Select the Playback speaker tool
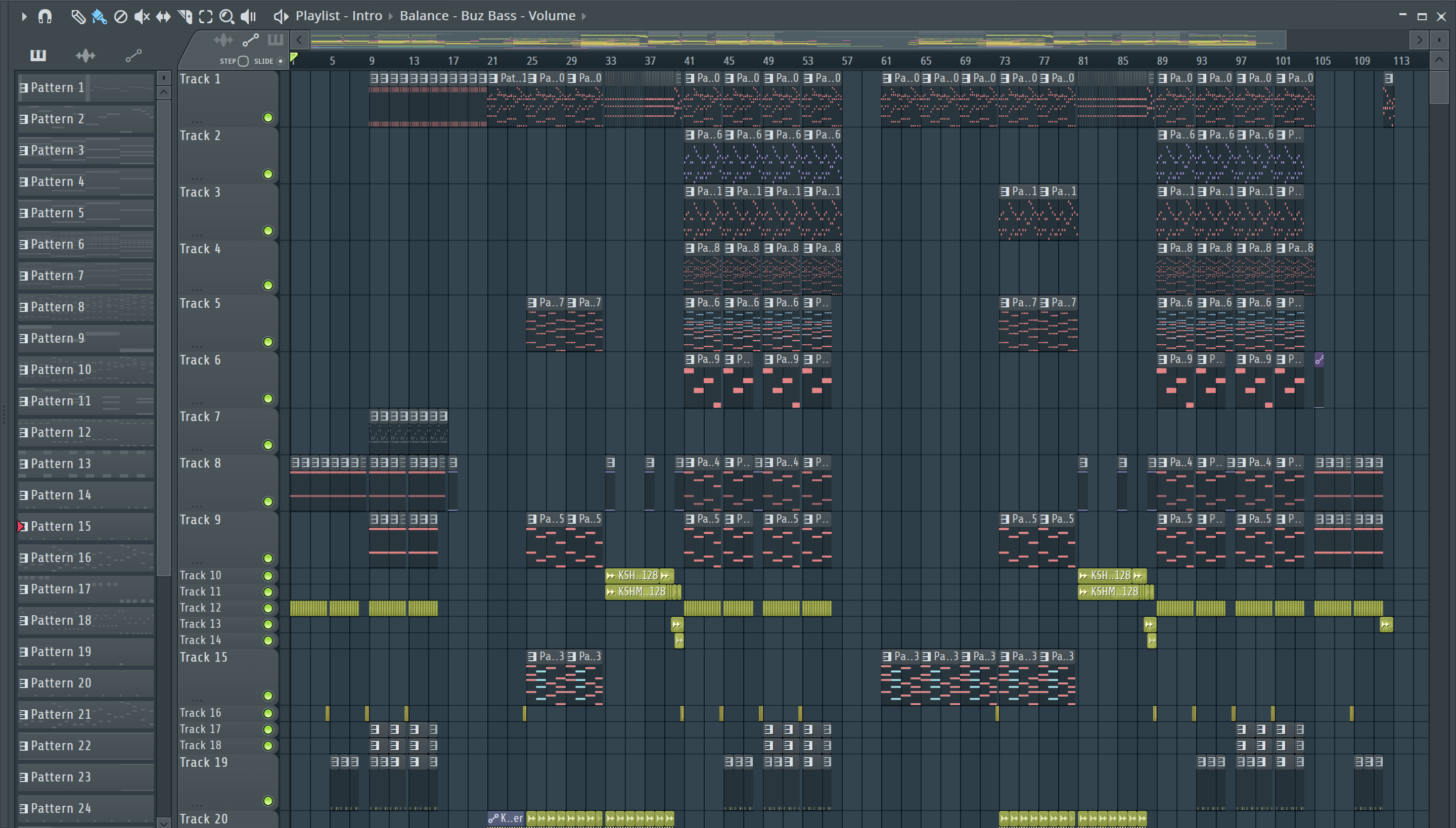 coord(249,16)
